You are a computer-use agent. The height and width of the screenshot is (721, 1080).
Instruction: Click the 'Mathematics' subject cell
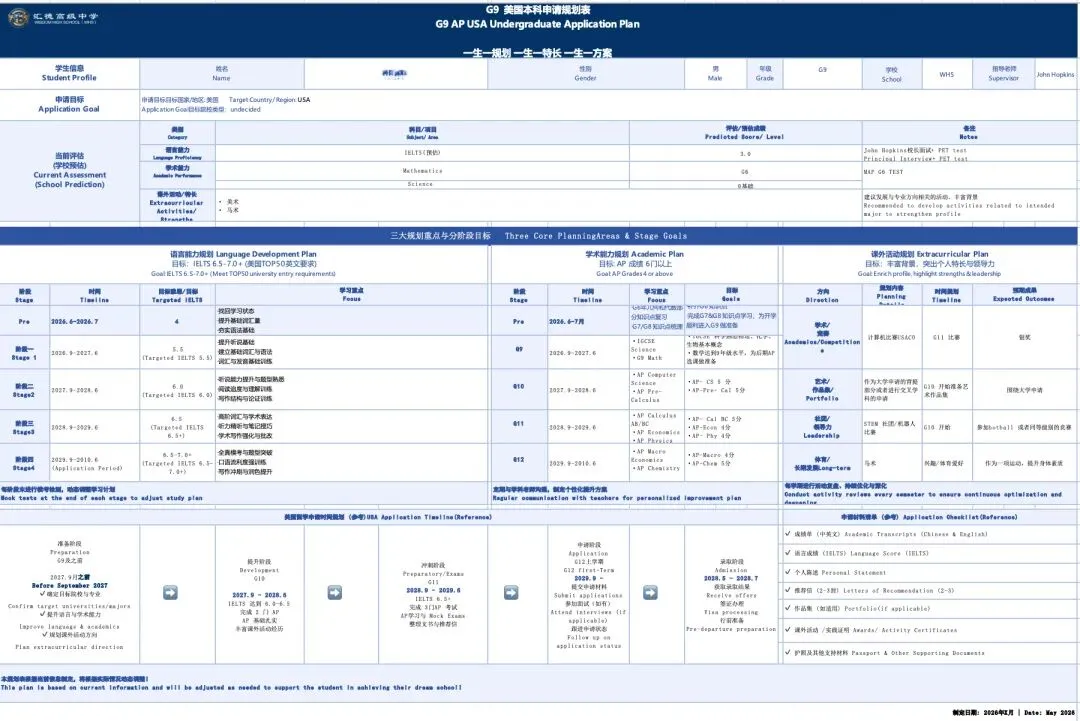tap(422, 171)
